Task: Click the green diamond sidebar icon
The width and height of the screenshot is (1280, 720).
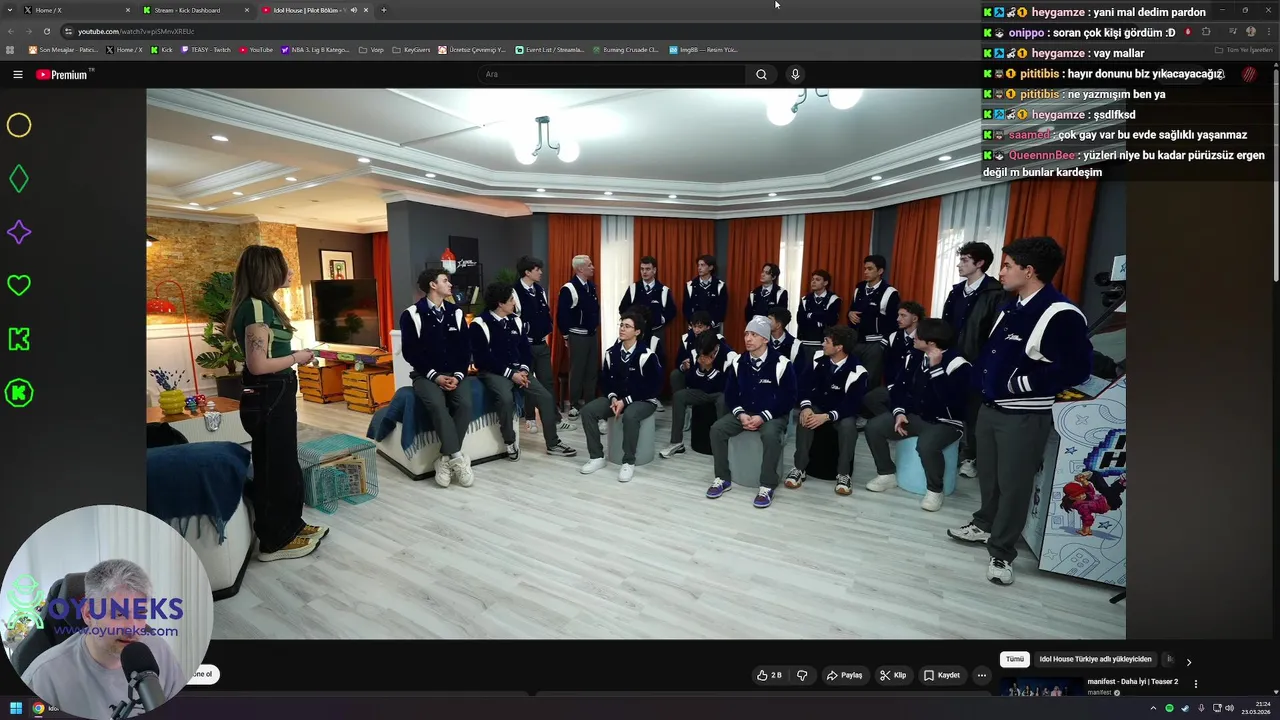Action: 19,179
